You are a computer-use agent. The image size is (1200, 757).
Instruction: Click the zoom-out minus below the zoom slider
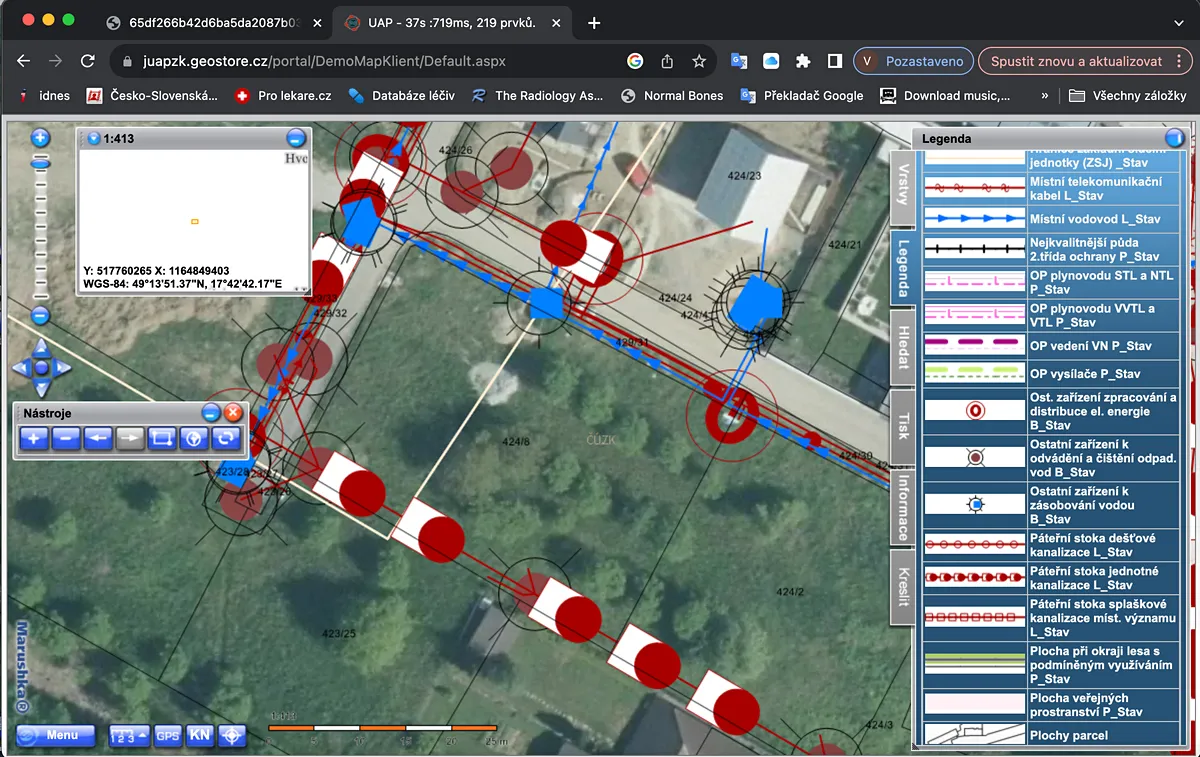tap(41, 316)
